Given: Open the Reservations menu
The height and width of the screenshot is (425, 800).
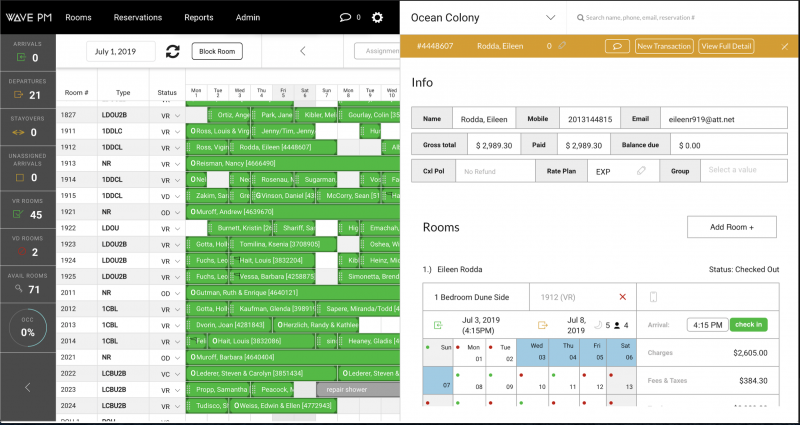Looking at the screenshot, I should pyautogui.click(x=137, y=17).
